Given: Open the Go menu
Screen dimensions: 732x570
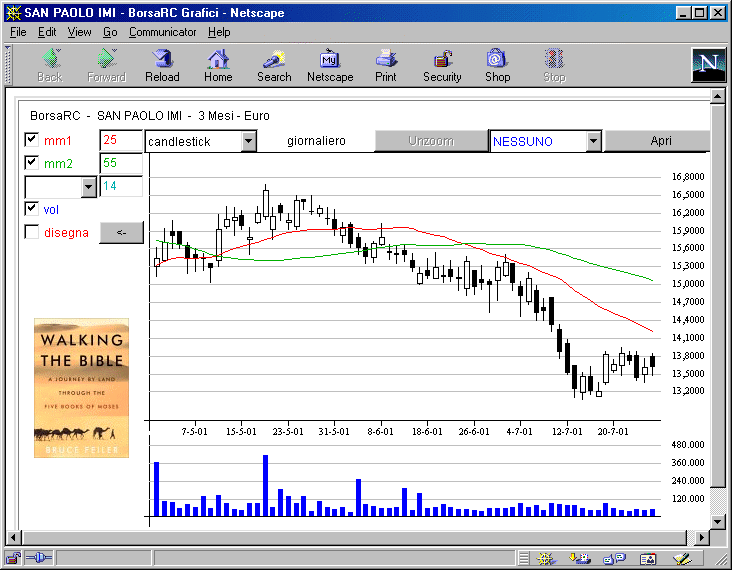Looking at the screenshot, I should click(110, 32).
